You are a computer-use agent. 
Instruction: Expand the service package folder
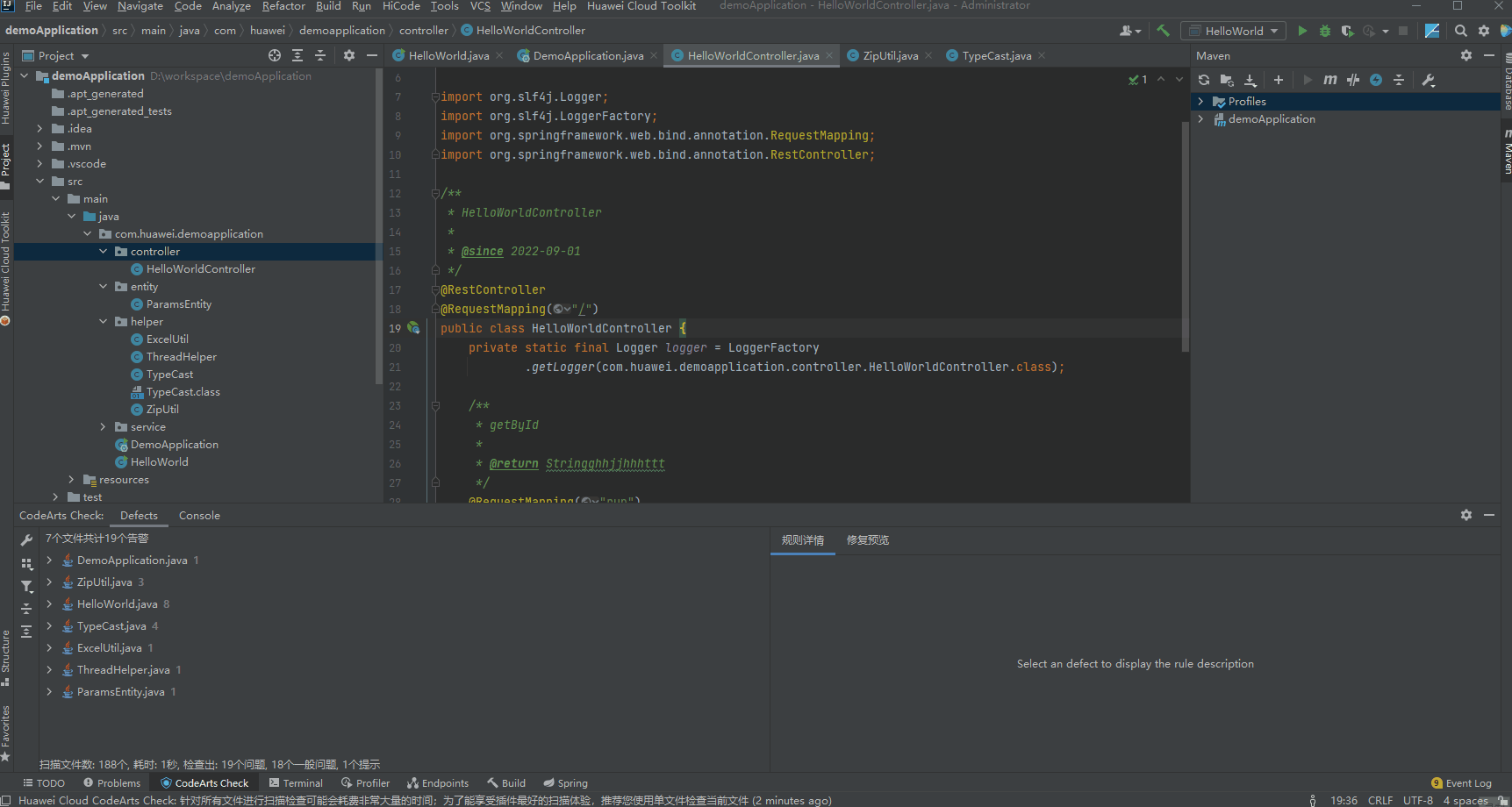(104, 427)
